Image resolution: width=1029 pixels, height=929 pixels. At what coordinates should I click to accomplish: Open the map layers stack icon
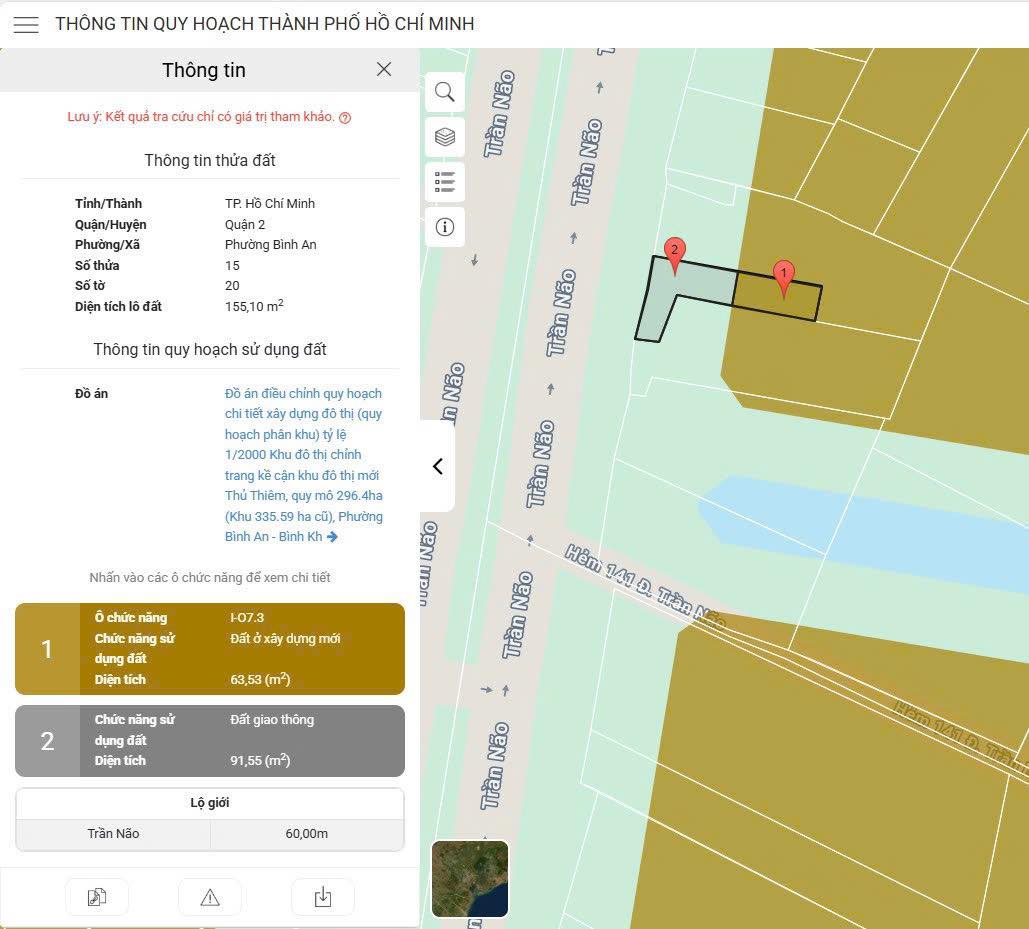pos(445,137)
